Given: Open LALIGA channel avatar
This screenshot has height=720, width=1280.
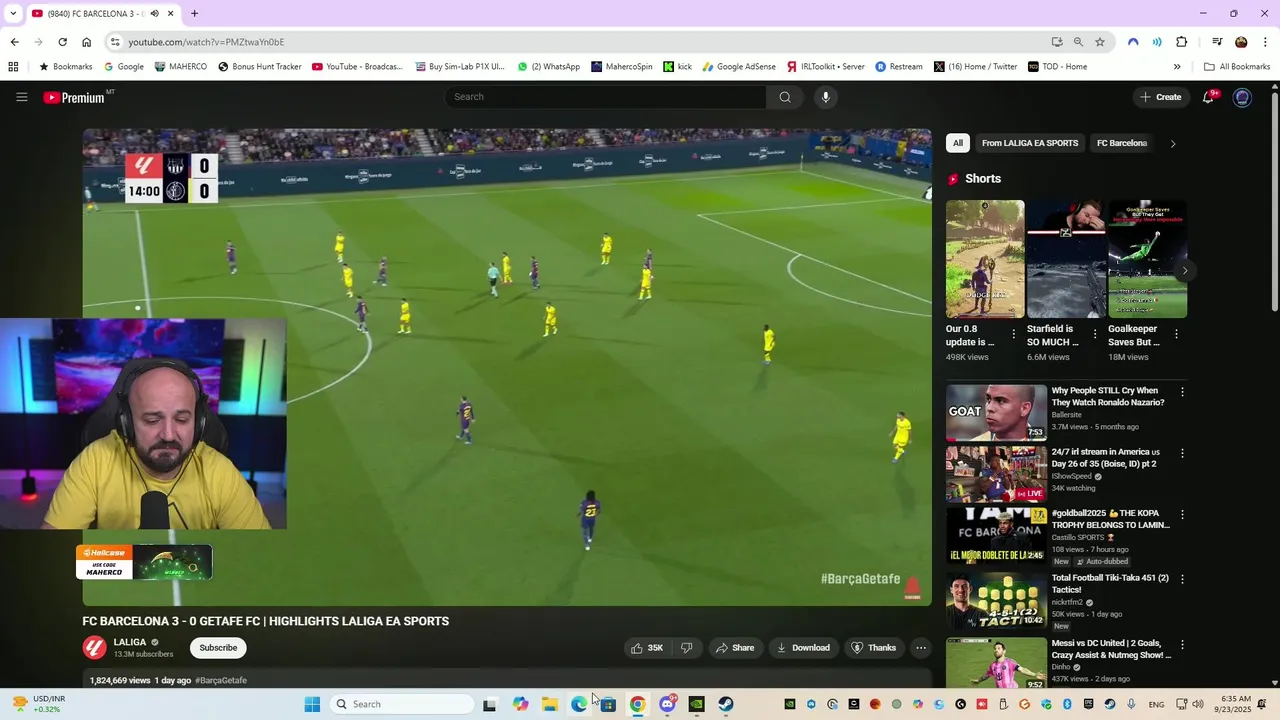Looking at the screenshot, I should [95, 648].
